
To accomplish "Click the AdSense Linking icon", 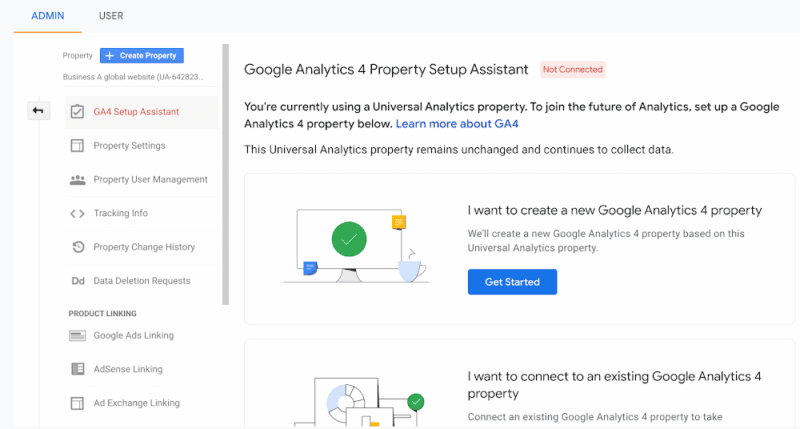I will 77,369.
